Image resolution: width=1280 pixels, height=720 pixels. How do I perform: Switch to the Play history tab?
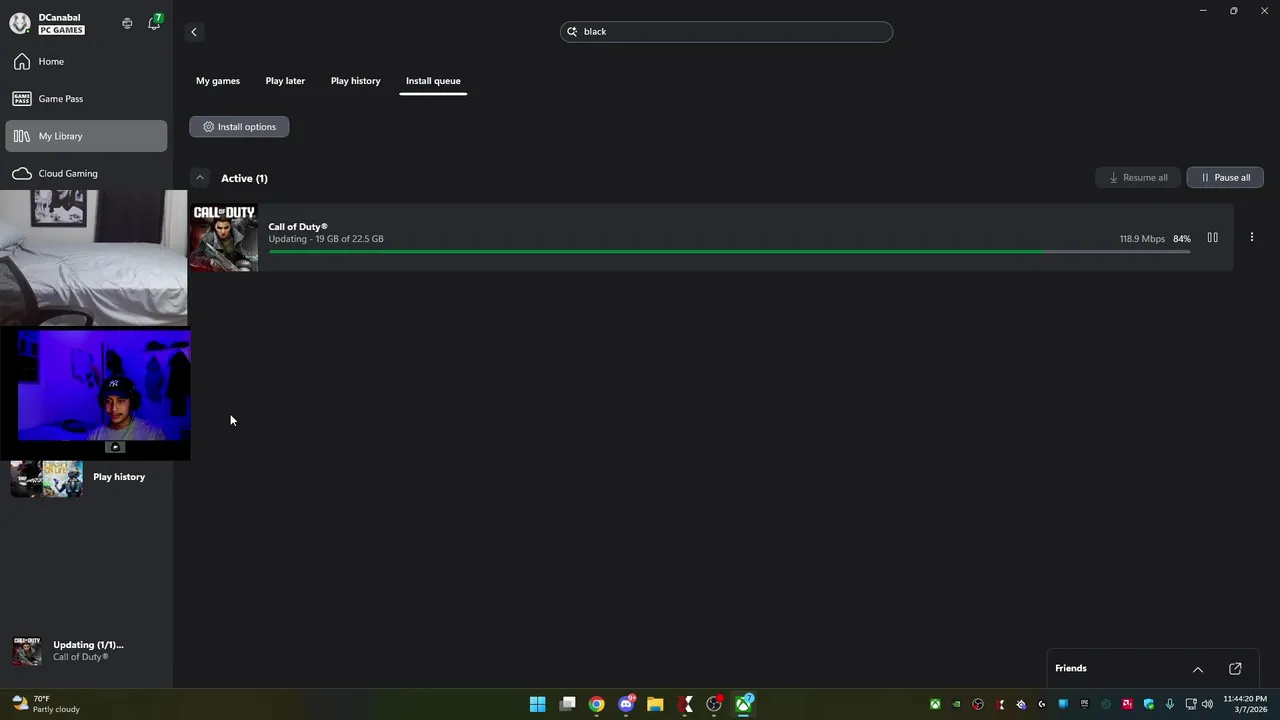[355, 81]
